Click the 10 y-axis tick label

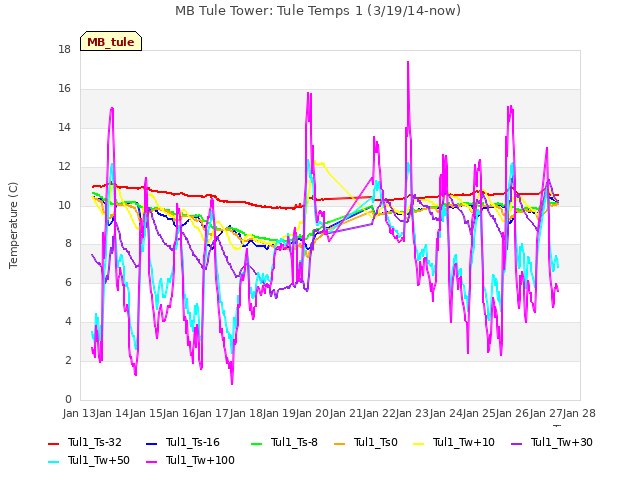(x=64, y=205)
